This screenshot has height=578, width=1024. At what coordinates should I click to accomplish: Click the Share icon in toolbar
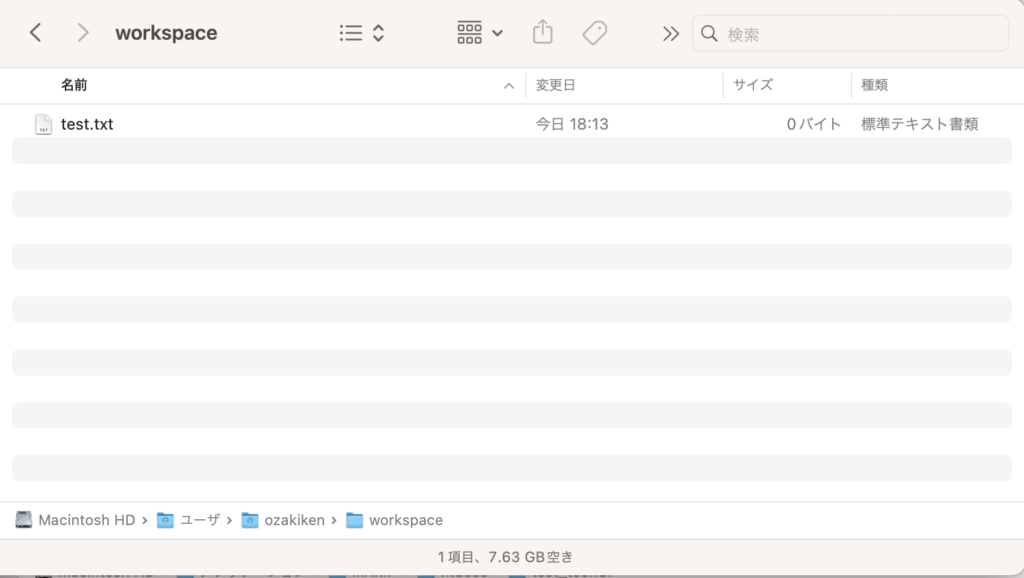coord(542,33)
